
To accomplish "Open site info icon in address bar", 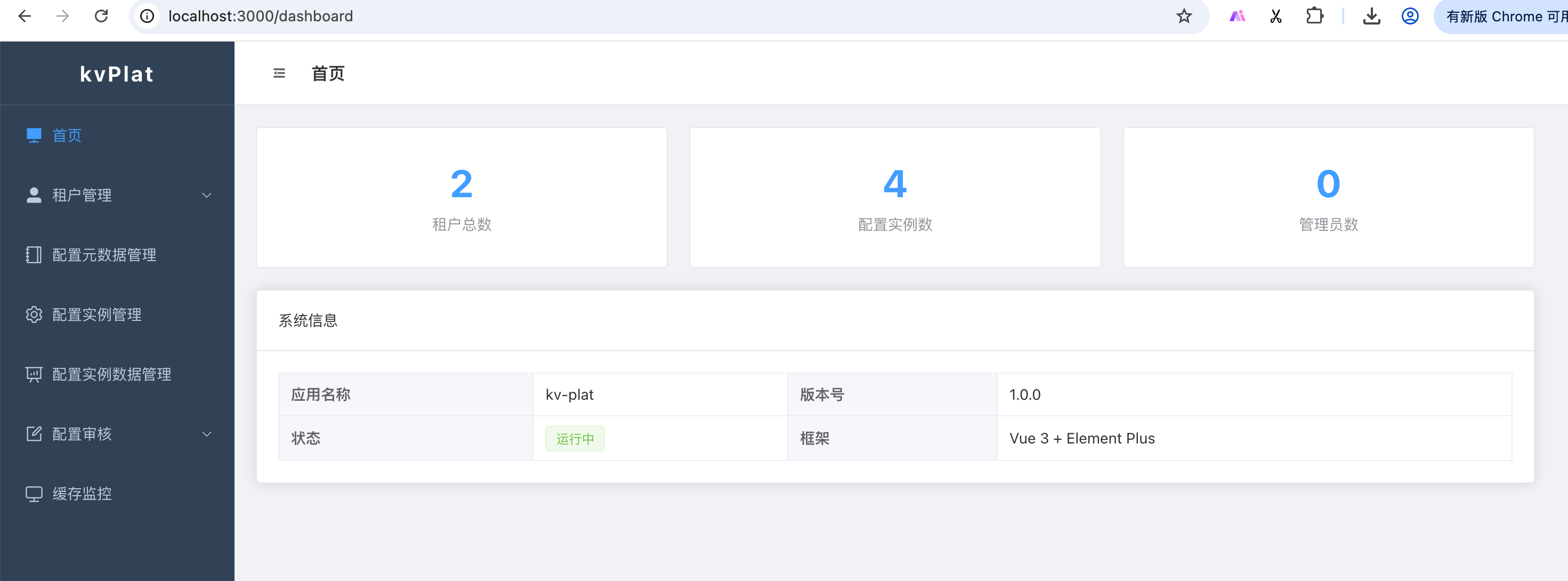I will pyautogui.click(x=147, y=17).
